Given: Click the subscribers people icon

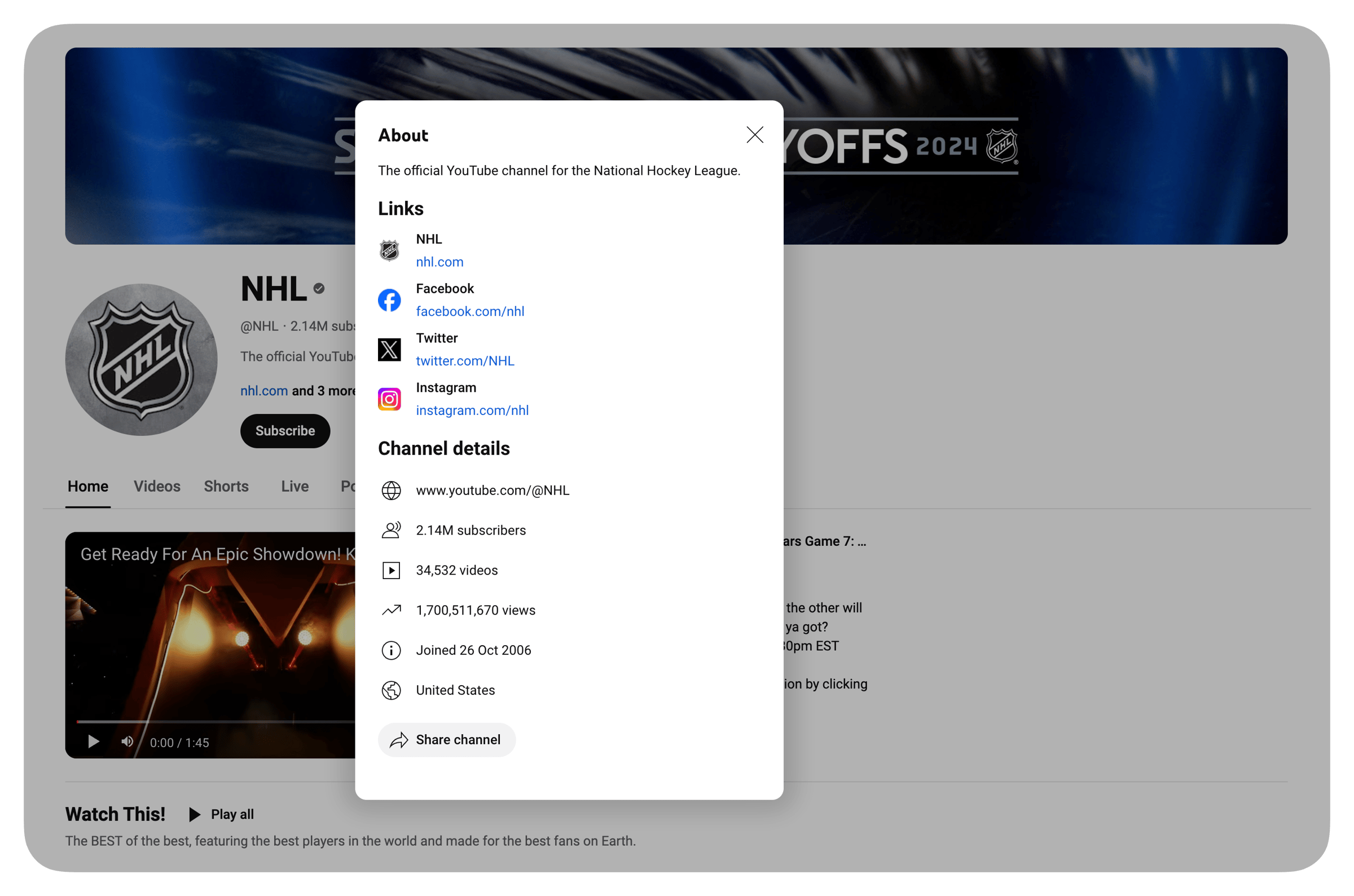Looking at the screenshot, I should coord(391,530).
